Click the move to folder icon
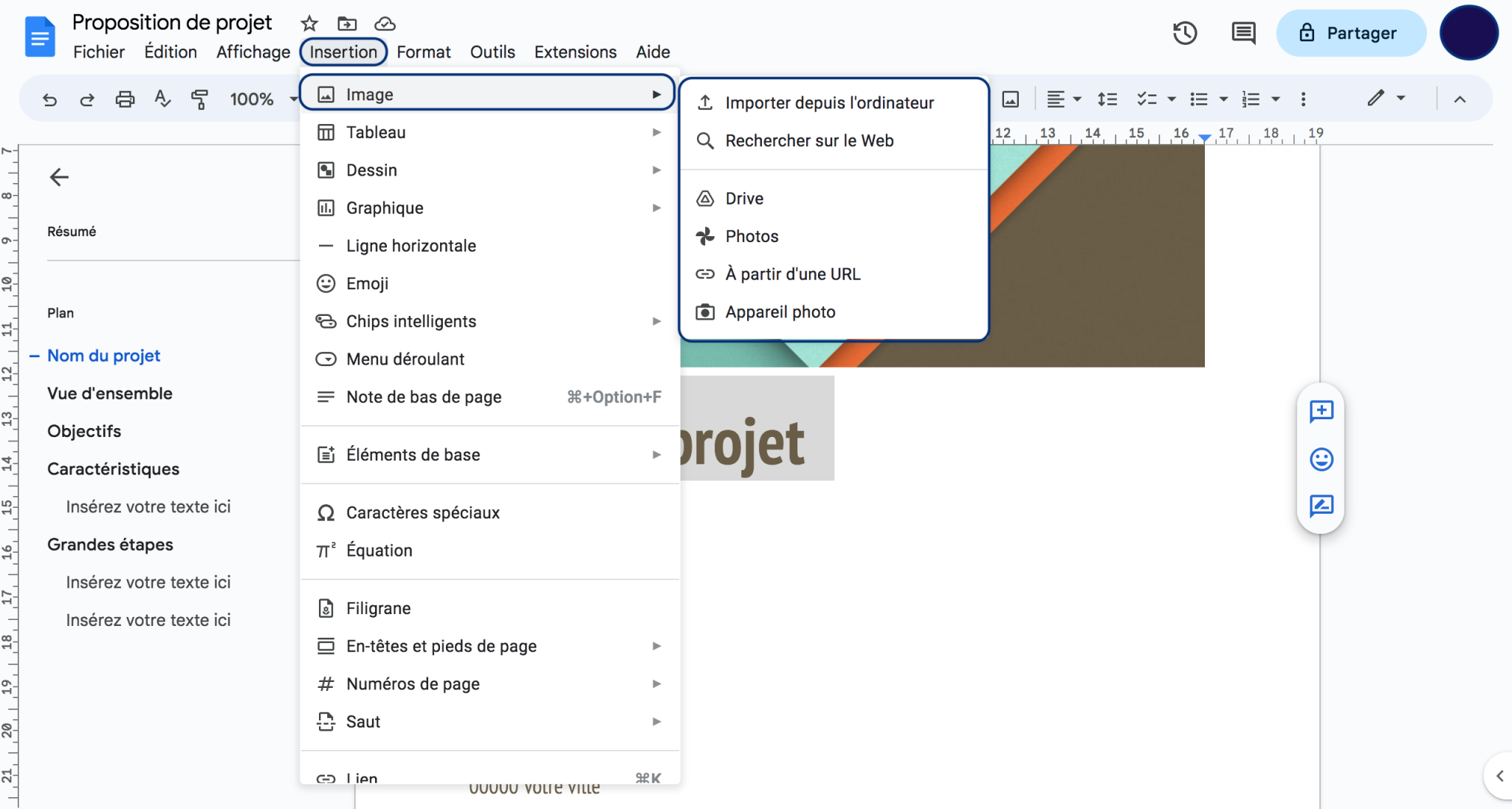 coord(347,24)
